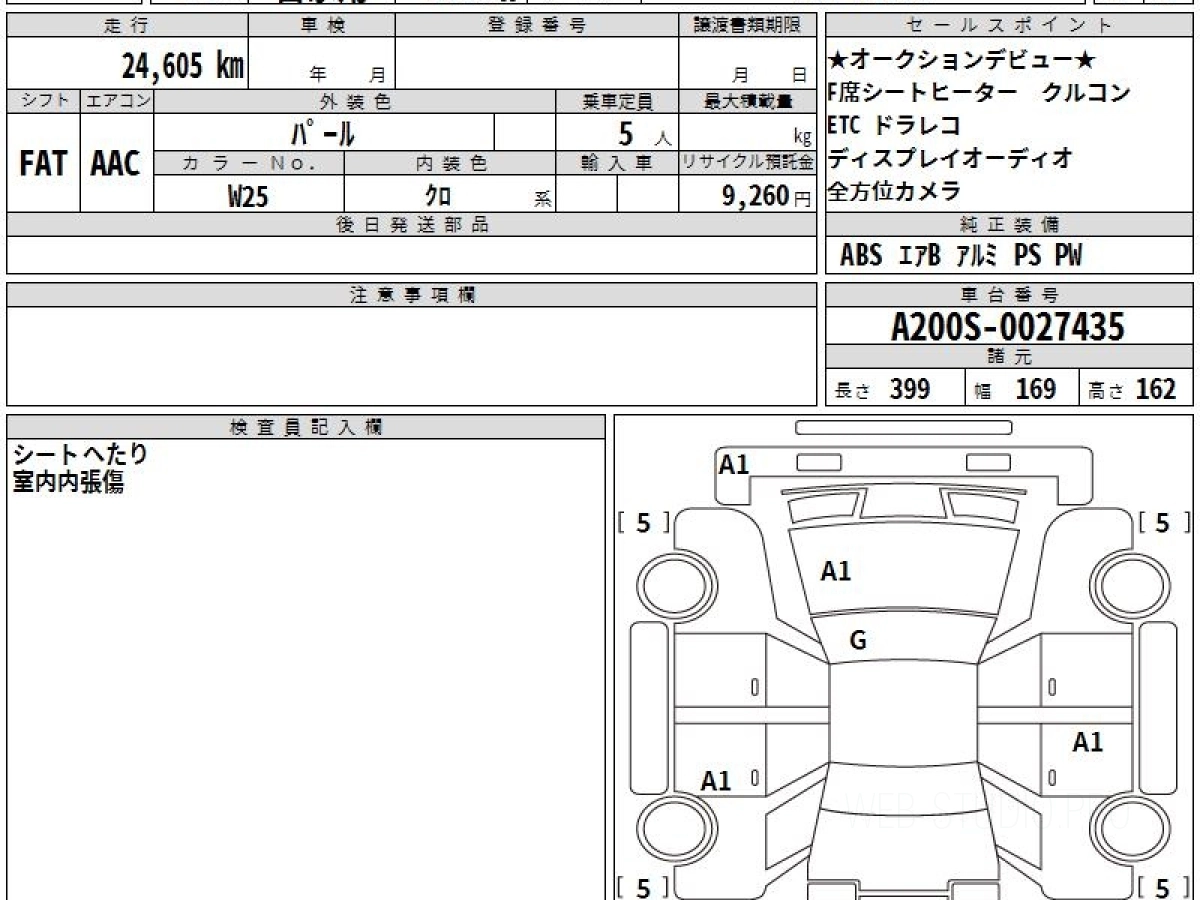Select the W25 color code
The image size is (1200, 900).
tap(248, 196)
